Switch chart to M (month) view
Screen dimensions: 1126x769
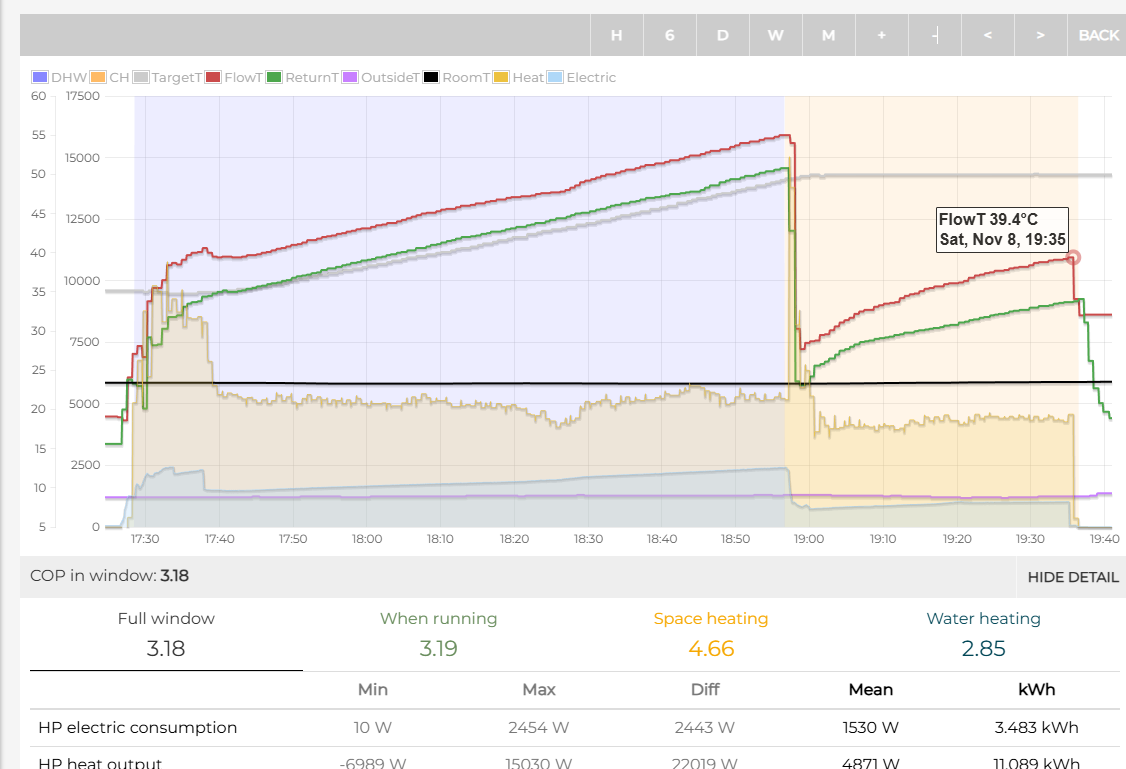[x=828, y=35]
